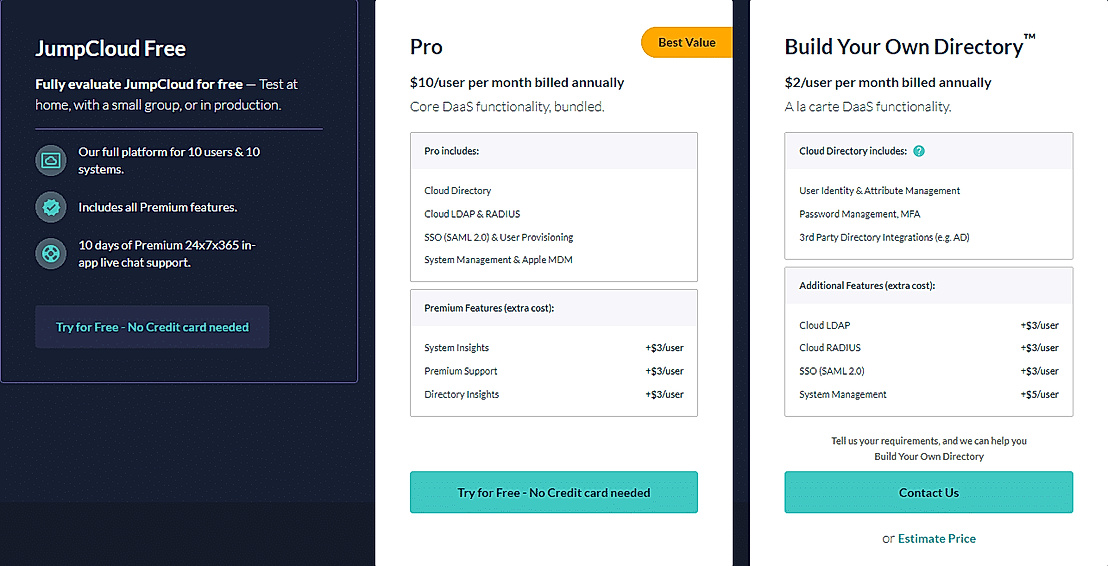The height and width of the screenshot is (566, 1108).
Task: Click the lifebuoy support icon for live chat
Action: point(50,253)
